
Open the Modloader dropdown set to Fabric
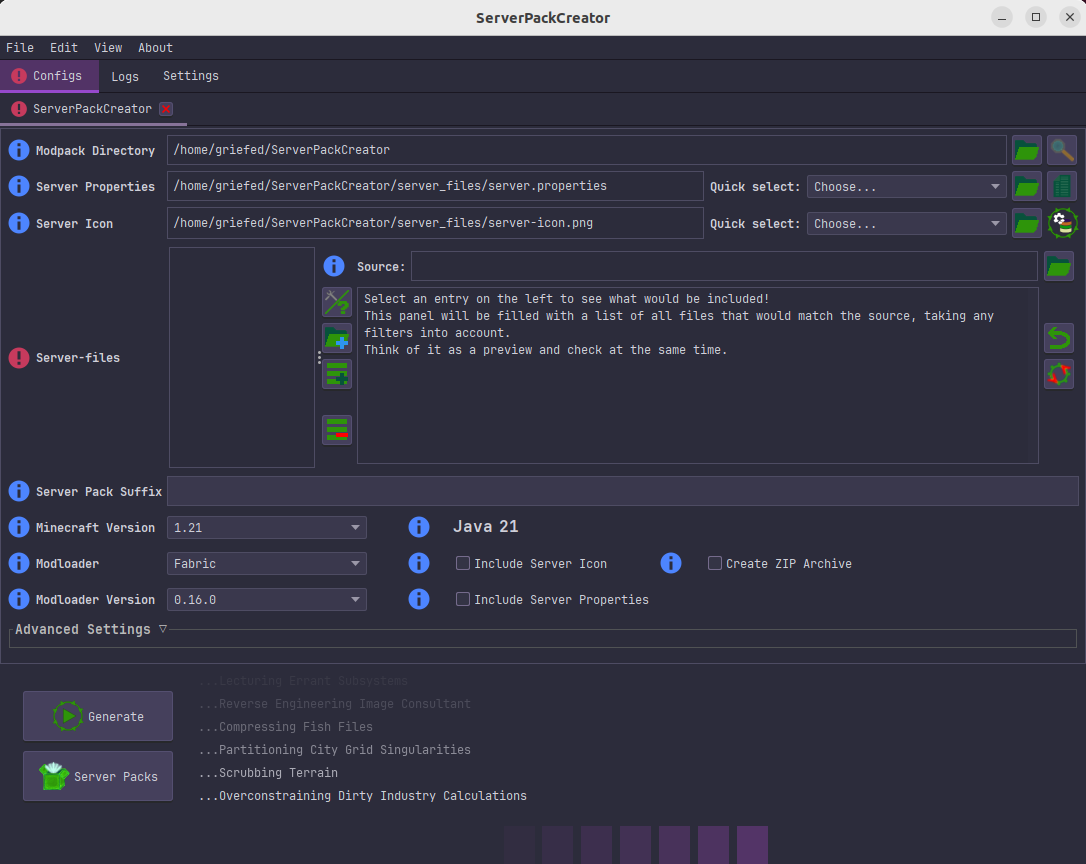click(266, 563)
